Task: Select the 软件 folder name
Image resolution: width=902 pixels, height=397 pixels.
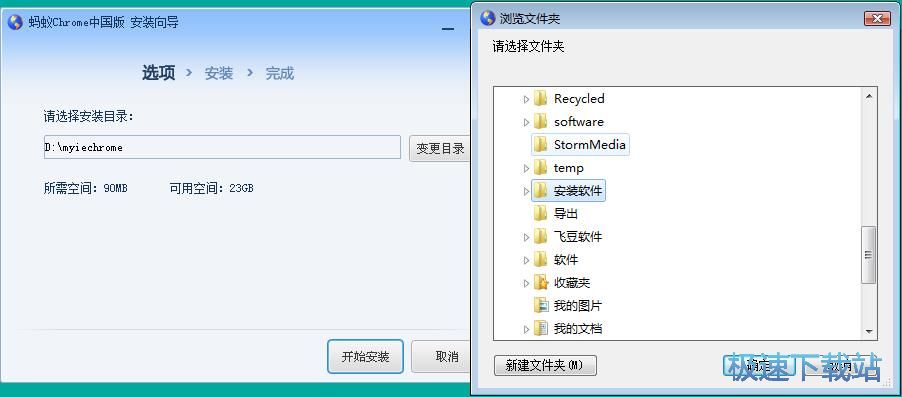Action: 565,259
